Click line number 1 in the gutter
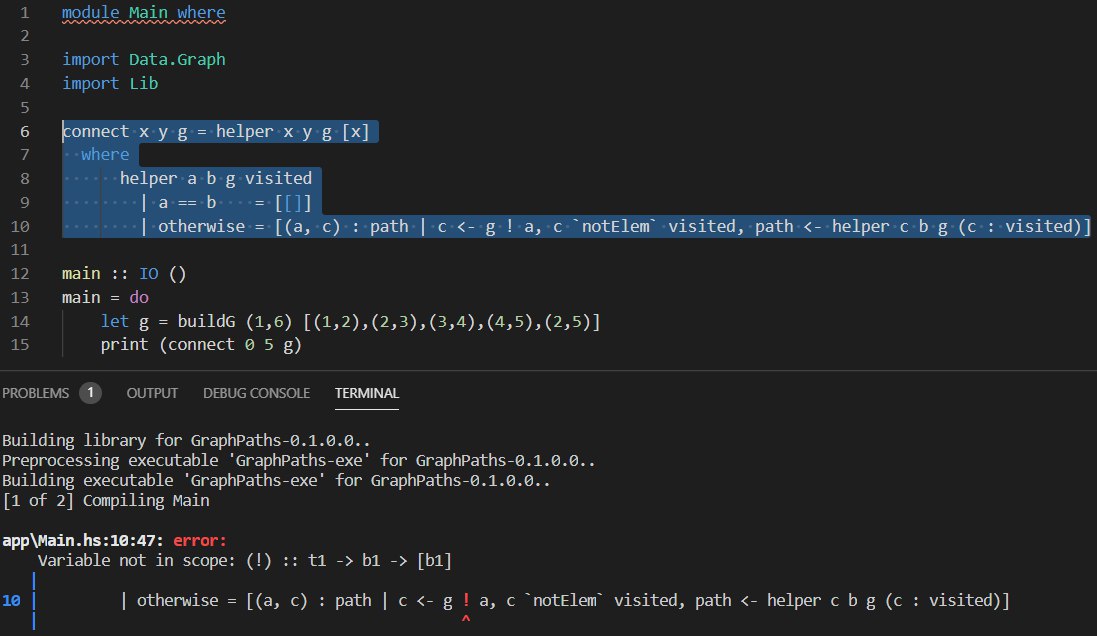The height and width of the screenshot is (636, 1097). 24,14
